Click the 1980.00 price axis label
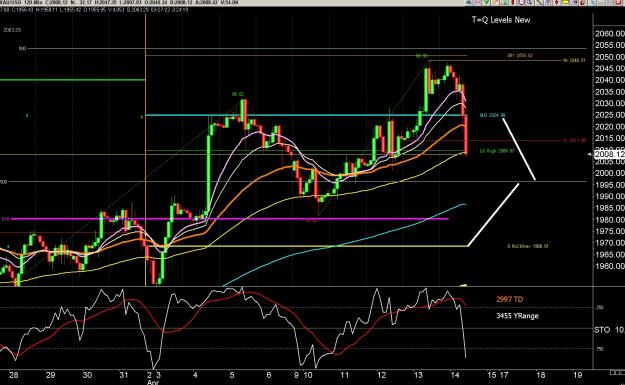625x385 pixels. (x=609, y=220)
